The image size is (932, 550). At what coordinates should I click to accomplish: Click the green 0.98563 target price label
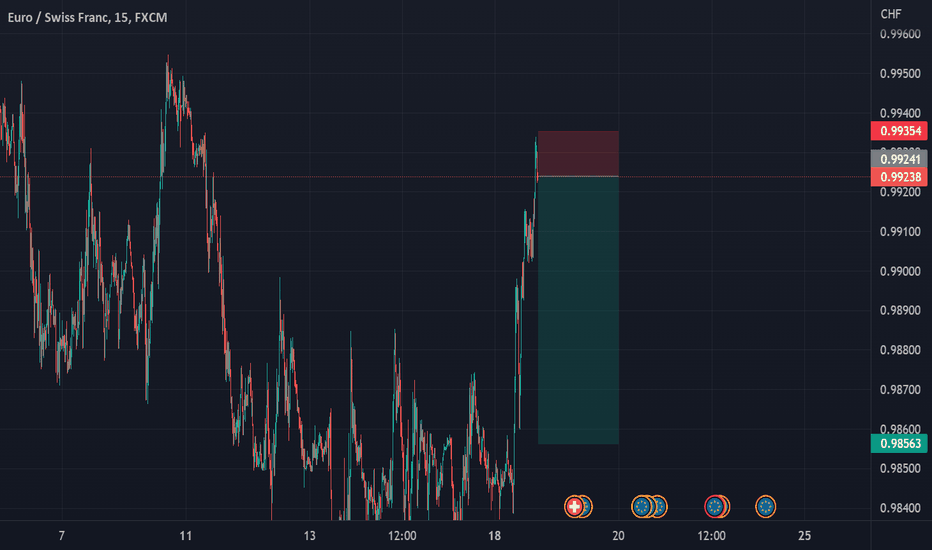pos(899,444)
